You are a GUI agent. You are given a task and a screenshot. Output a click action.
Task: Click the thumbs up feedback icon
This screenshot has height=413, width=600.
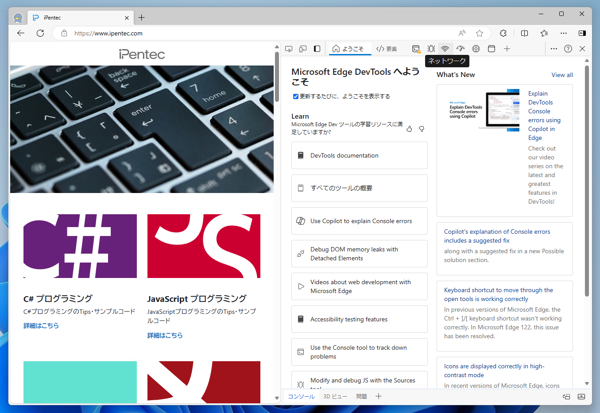409,129
